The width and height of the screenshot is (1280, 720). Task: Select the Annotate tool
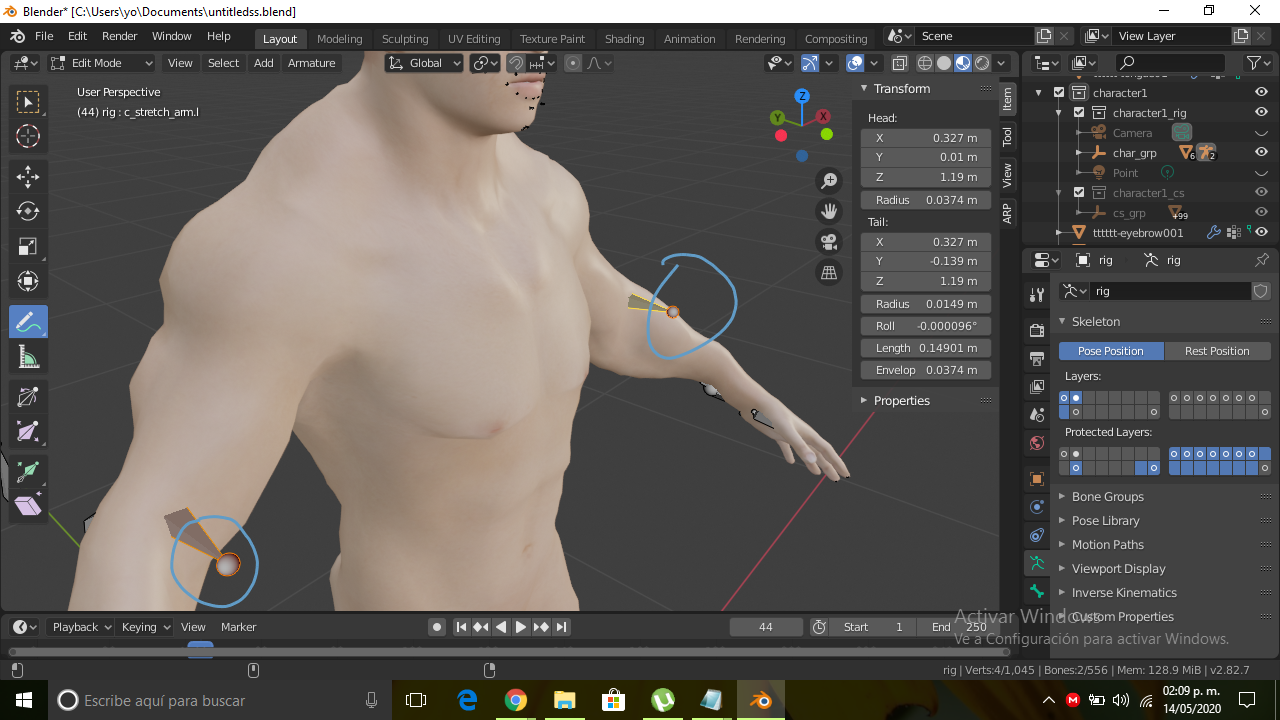[28, 321]
